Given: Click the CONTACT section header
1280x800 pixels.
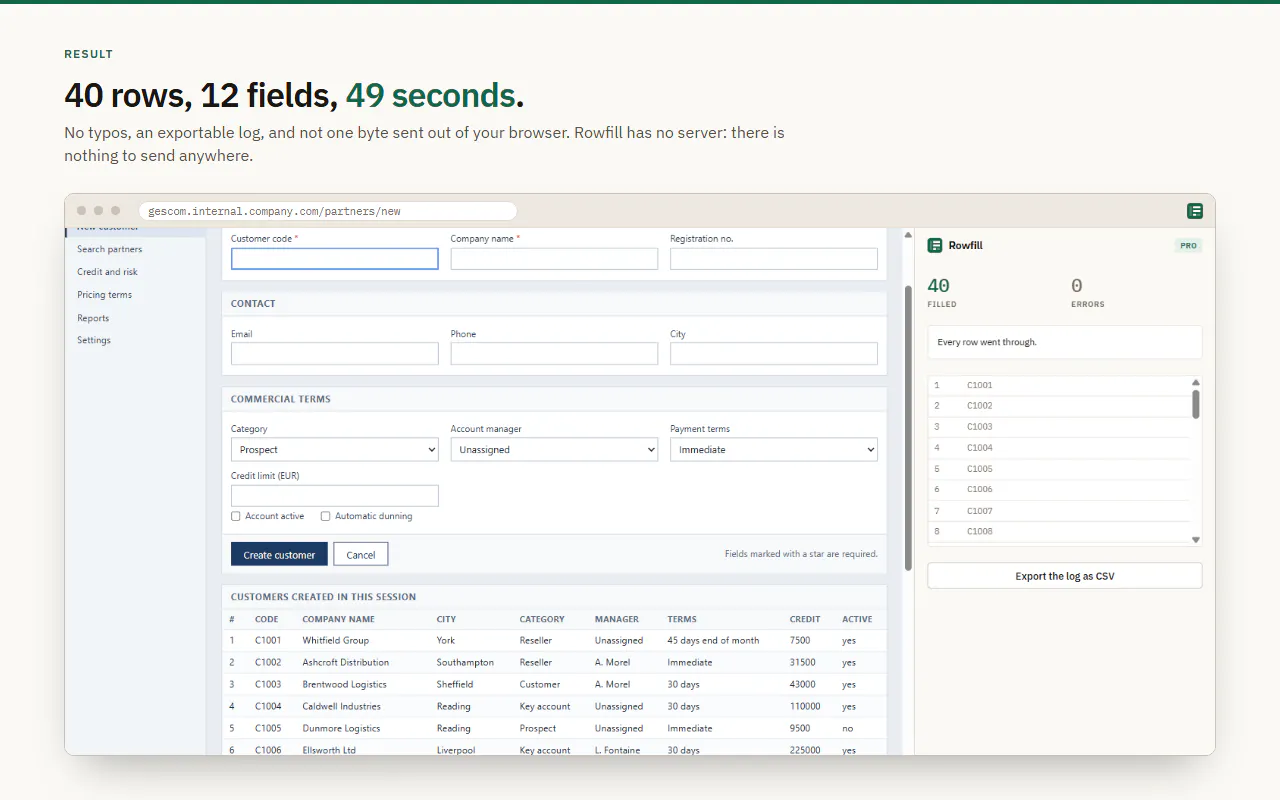Looking at the screenshot, I should 253,303.
